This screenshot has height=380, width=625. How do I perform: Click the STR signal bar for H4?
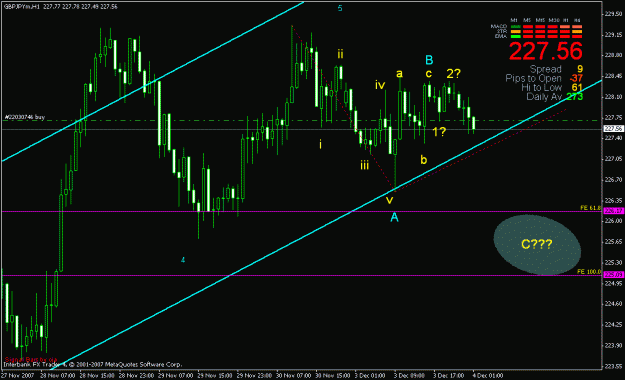[x=577, y=32]
